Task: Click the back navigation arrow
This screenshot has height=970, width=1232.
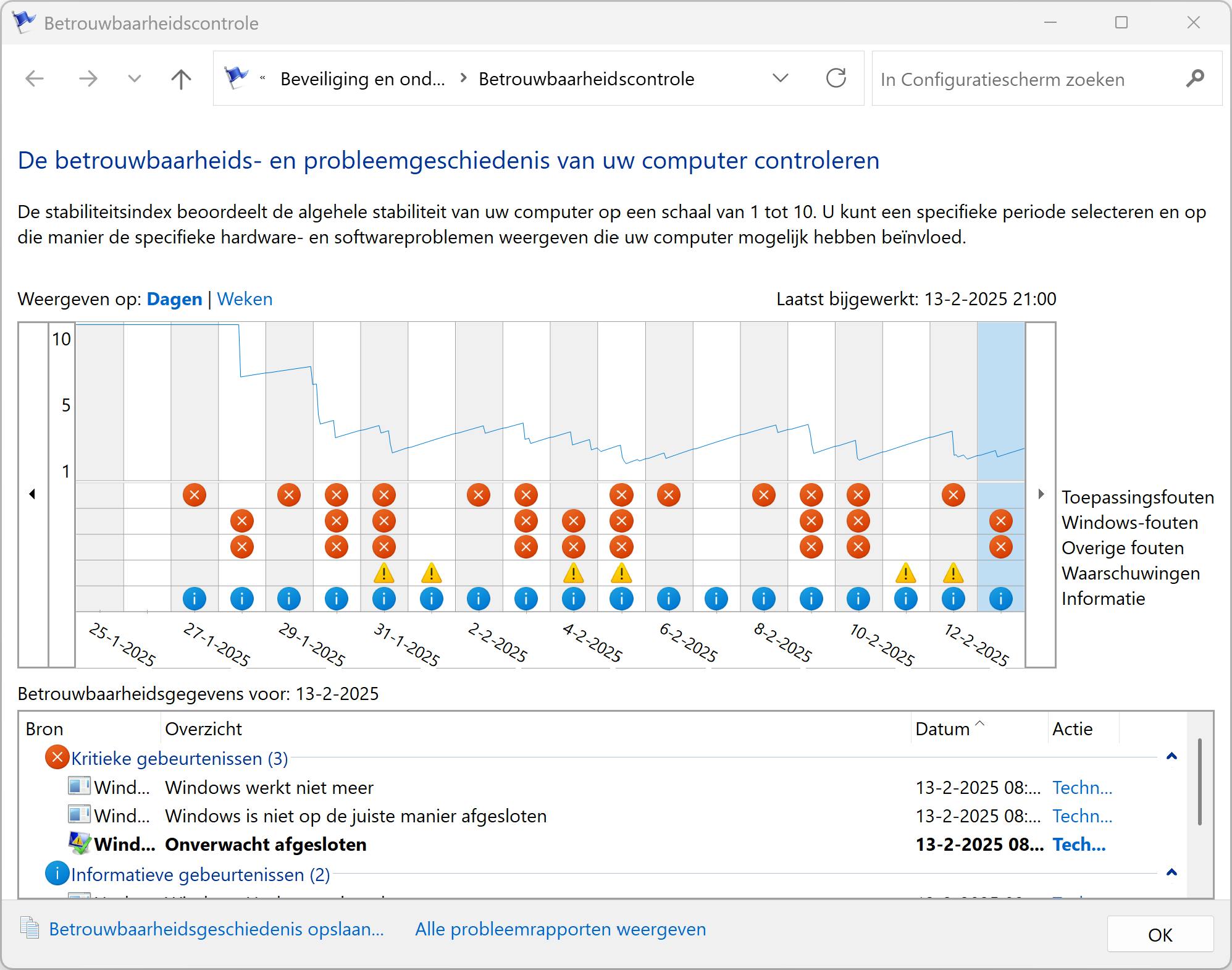Action: point(35,79)
